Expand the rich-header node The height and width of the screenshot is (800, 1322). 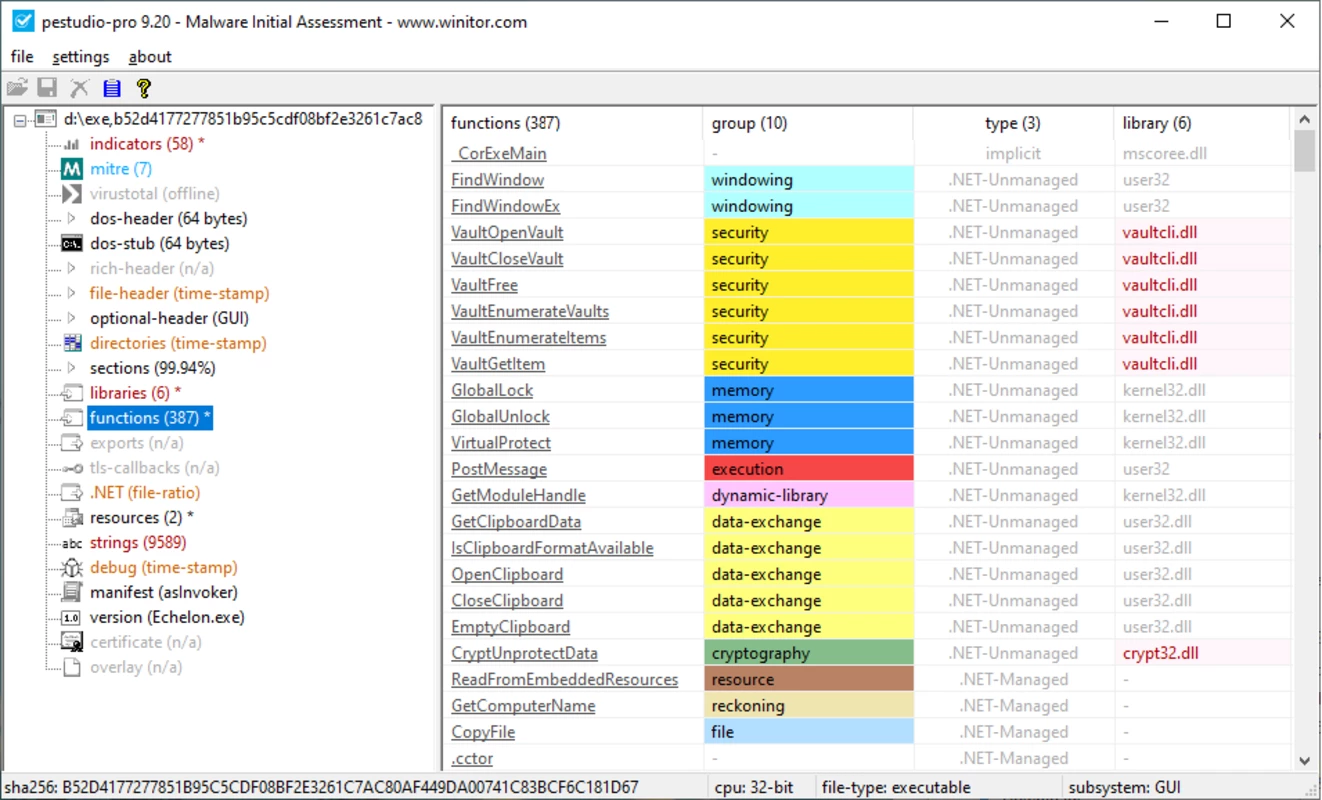click(71, 269)
